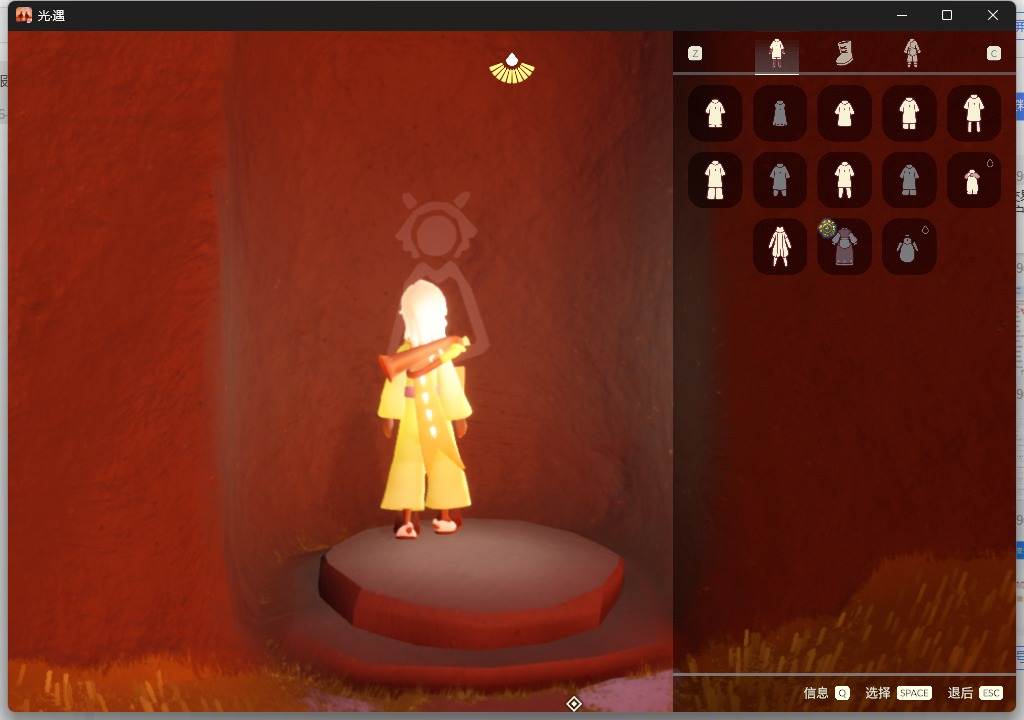Choose the purple robe with the green badge
The height and width of the screenshot is (720, 1024).
tap(844, 246)
